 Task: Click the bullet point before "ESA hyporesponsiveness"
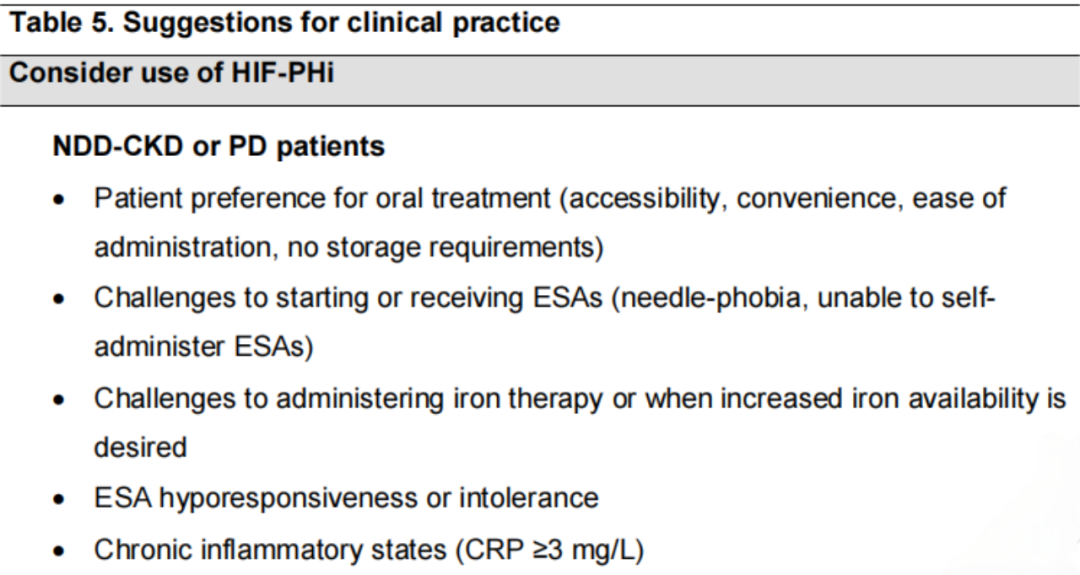coord(60,499)
